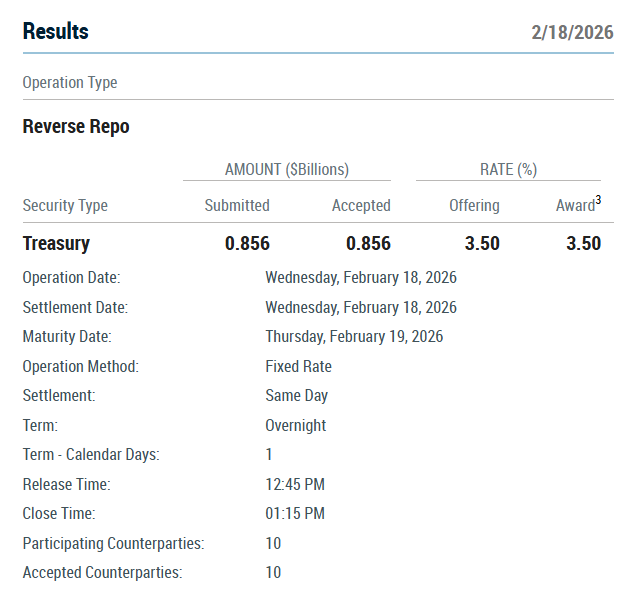Click the Overnight term value
Screen dimensions: 634x606
tap(296, 425)
